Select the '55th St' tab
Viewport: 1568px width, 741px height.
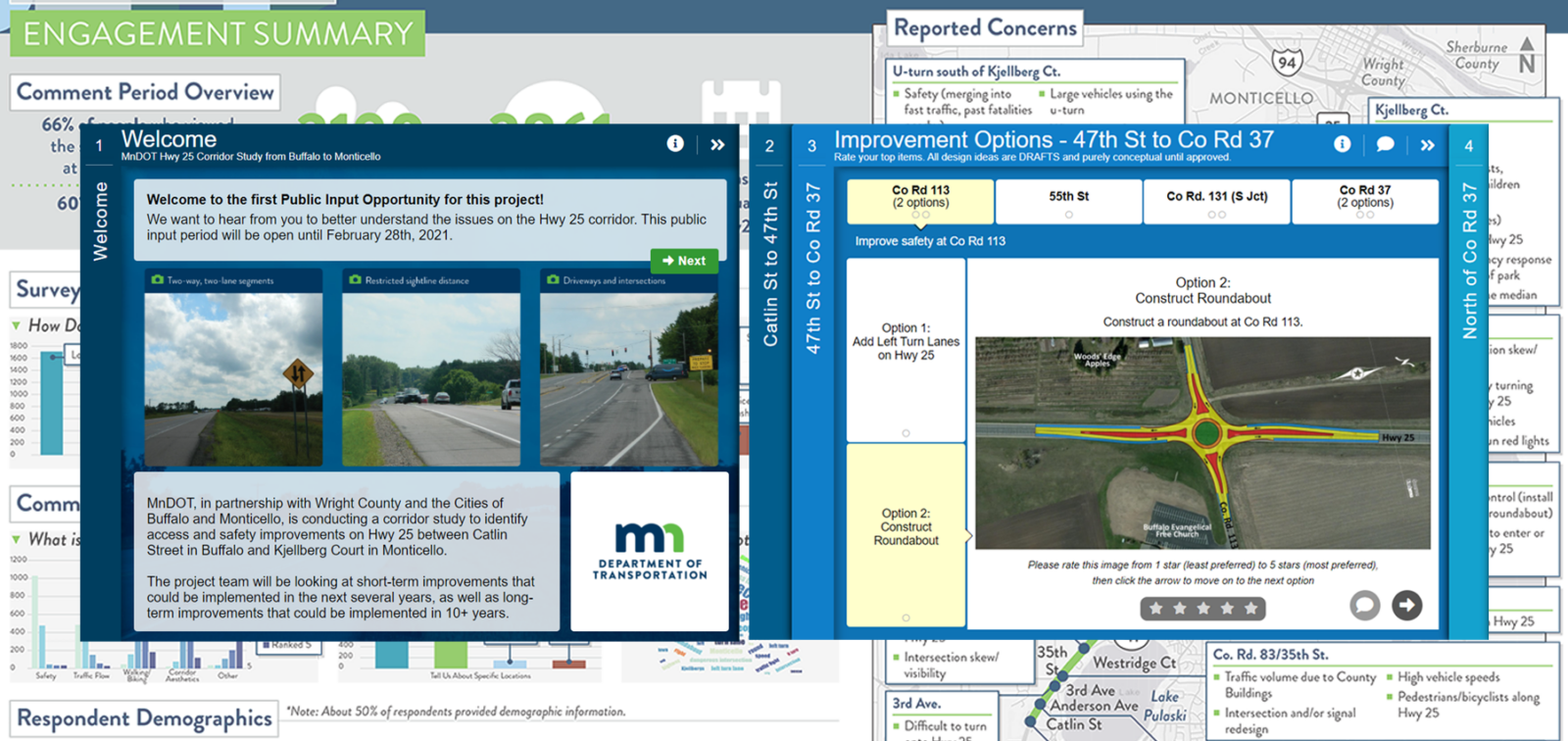1069,201
